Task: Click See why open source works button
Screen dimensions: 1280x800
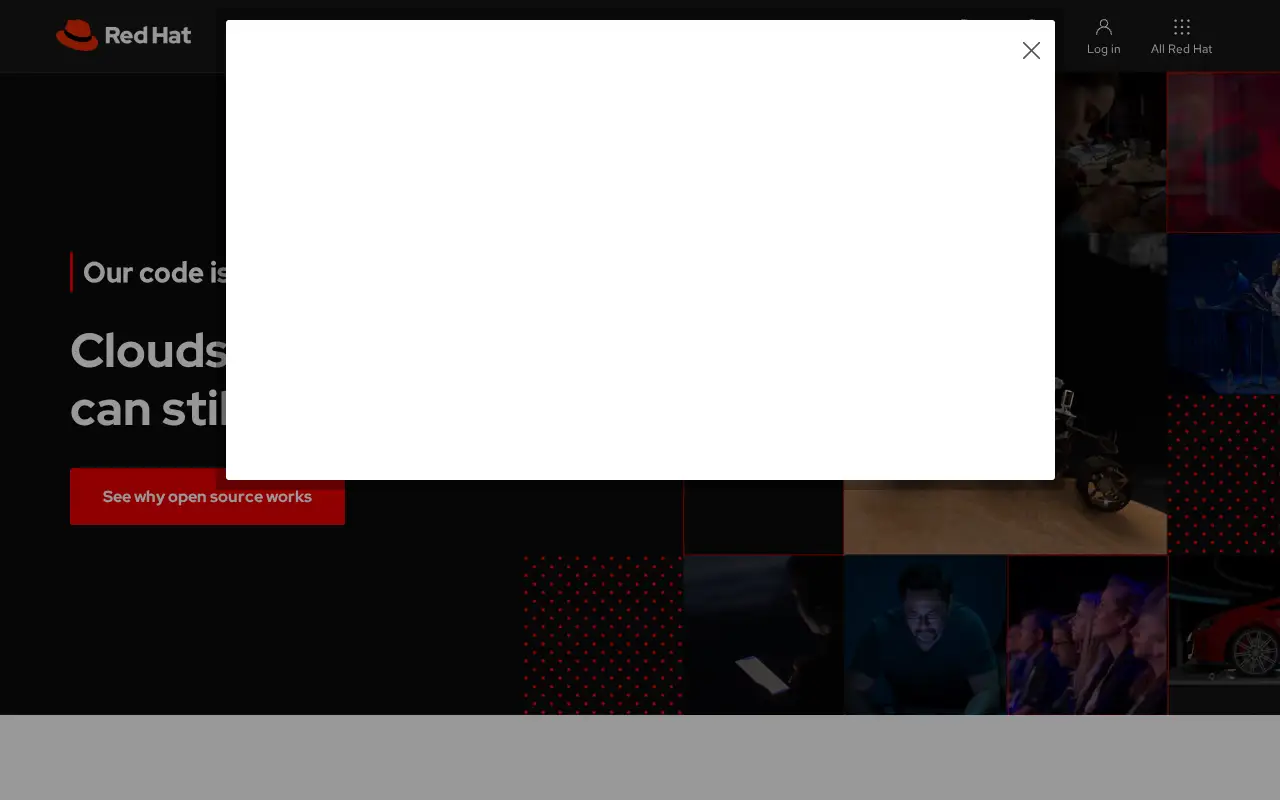Action: pyautogui.click(x=207, y=496)
